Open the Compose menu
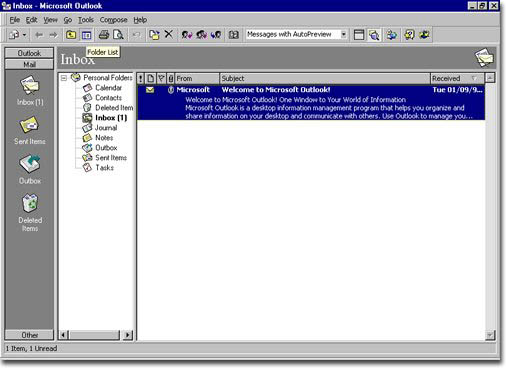The height and width of the screenshot is (370, 510). [113, 20]
